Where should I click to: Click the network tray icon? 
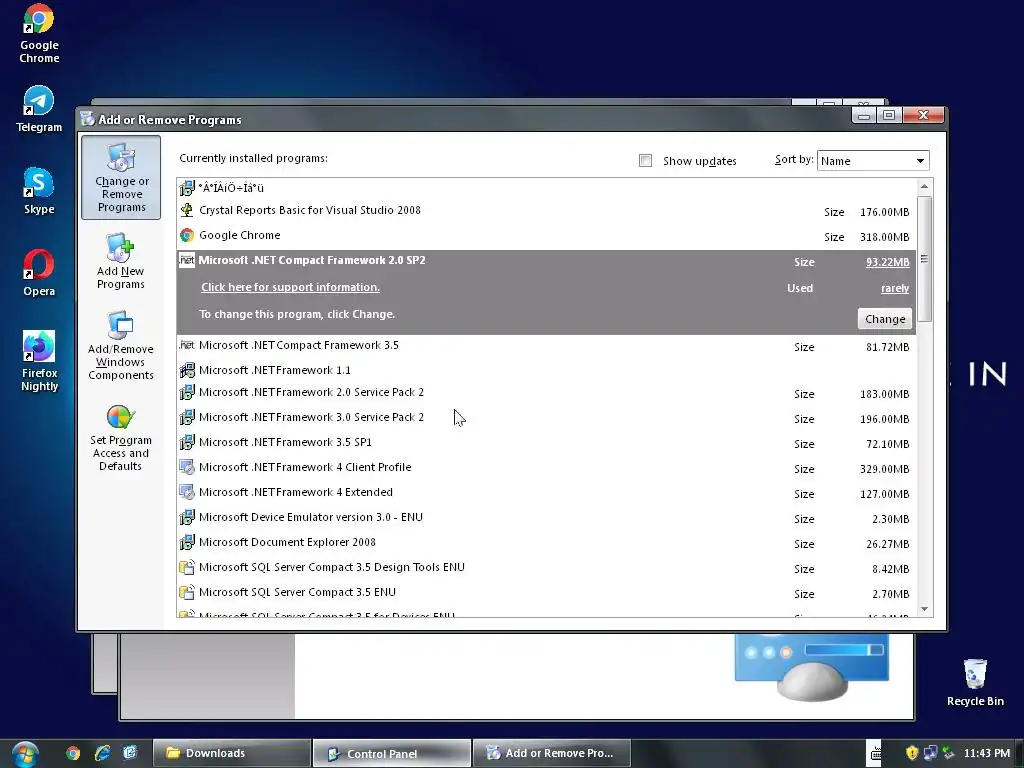point(930,753)
